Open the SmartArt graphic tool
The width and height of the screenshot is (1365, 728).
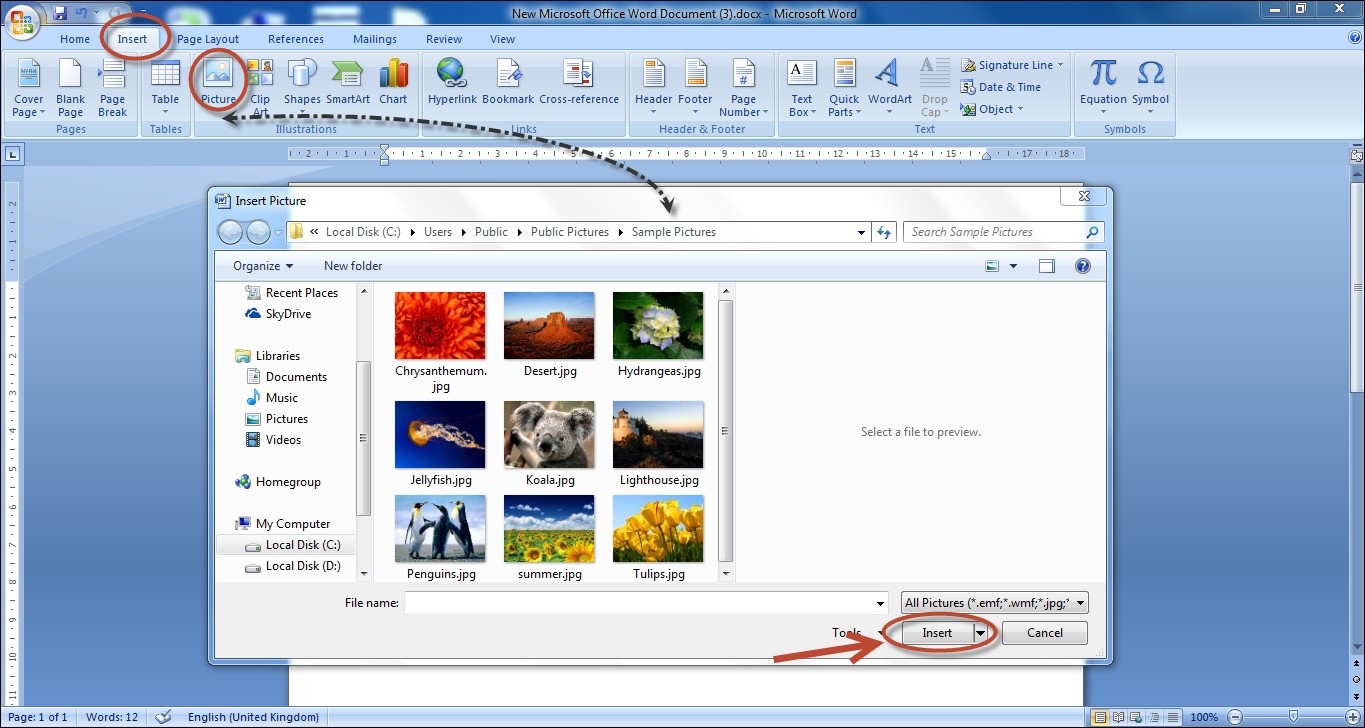[x=347, y=75]
